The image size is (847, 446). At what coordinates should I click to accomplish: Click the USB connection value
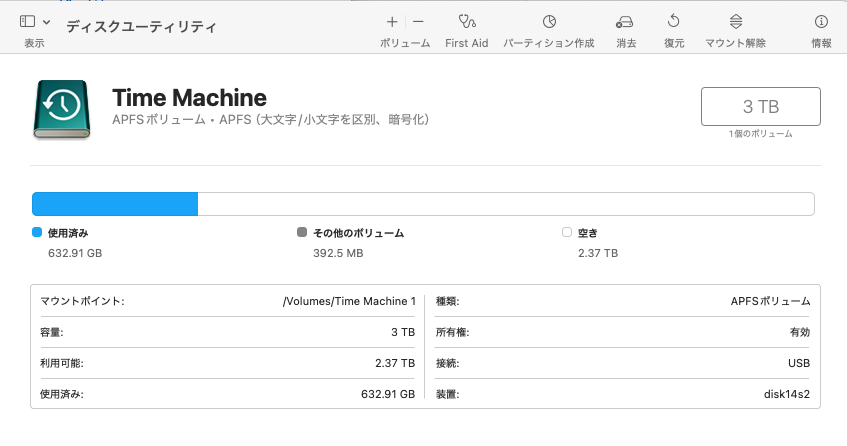799,363
